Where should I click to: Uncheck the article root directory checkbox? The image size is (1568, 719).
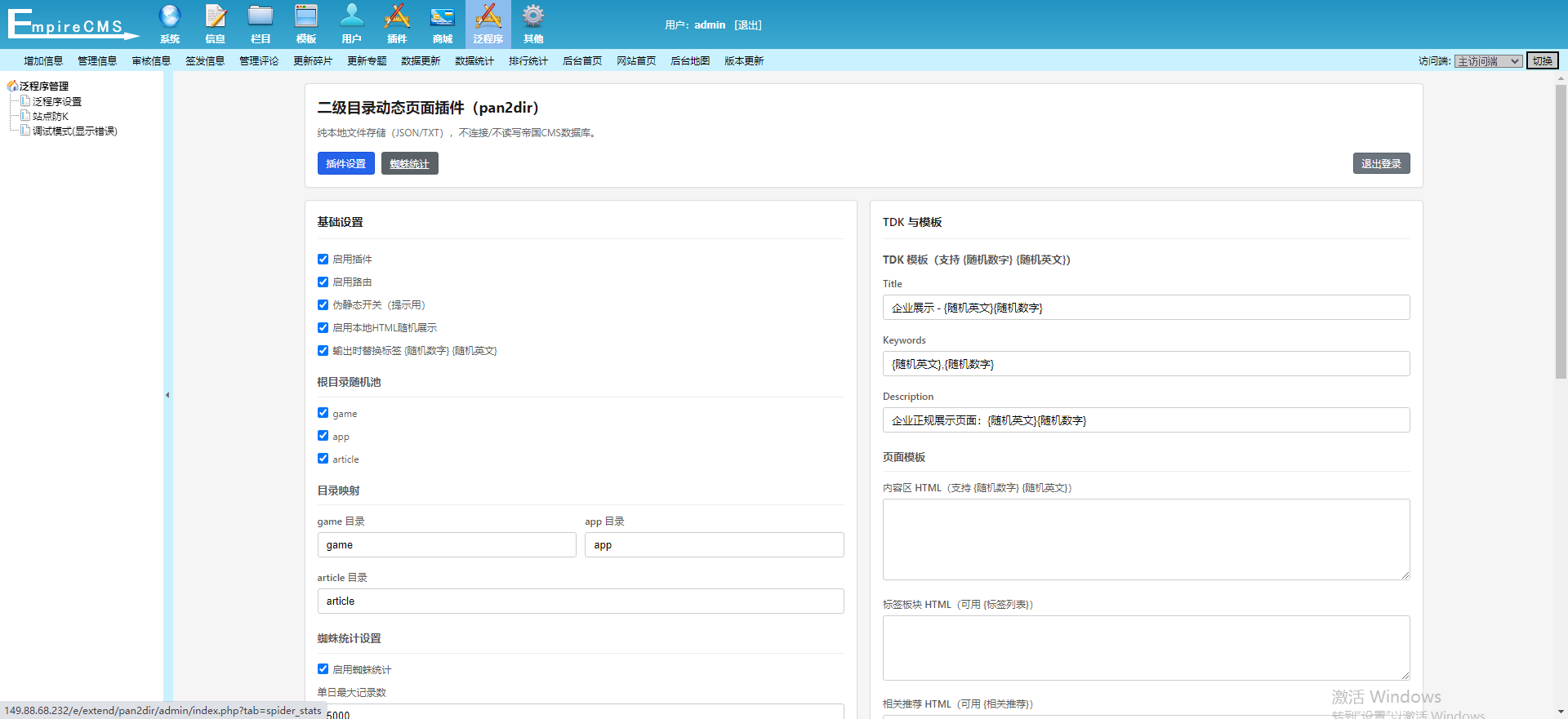(323, 459)
